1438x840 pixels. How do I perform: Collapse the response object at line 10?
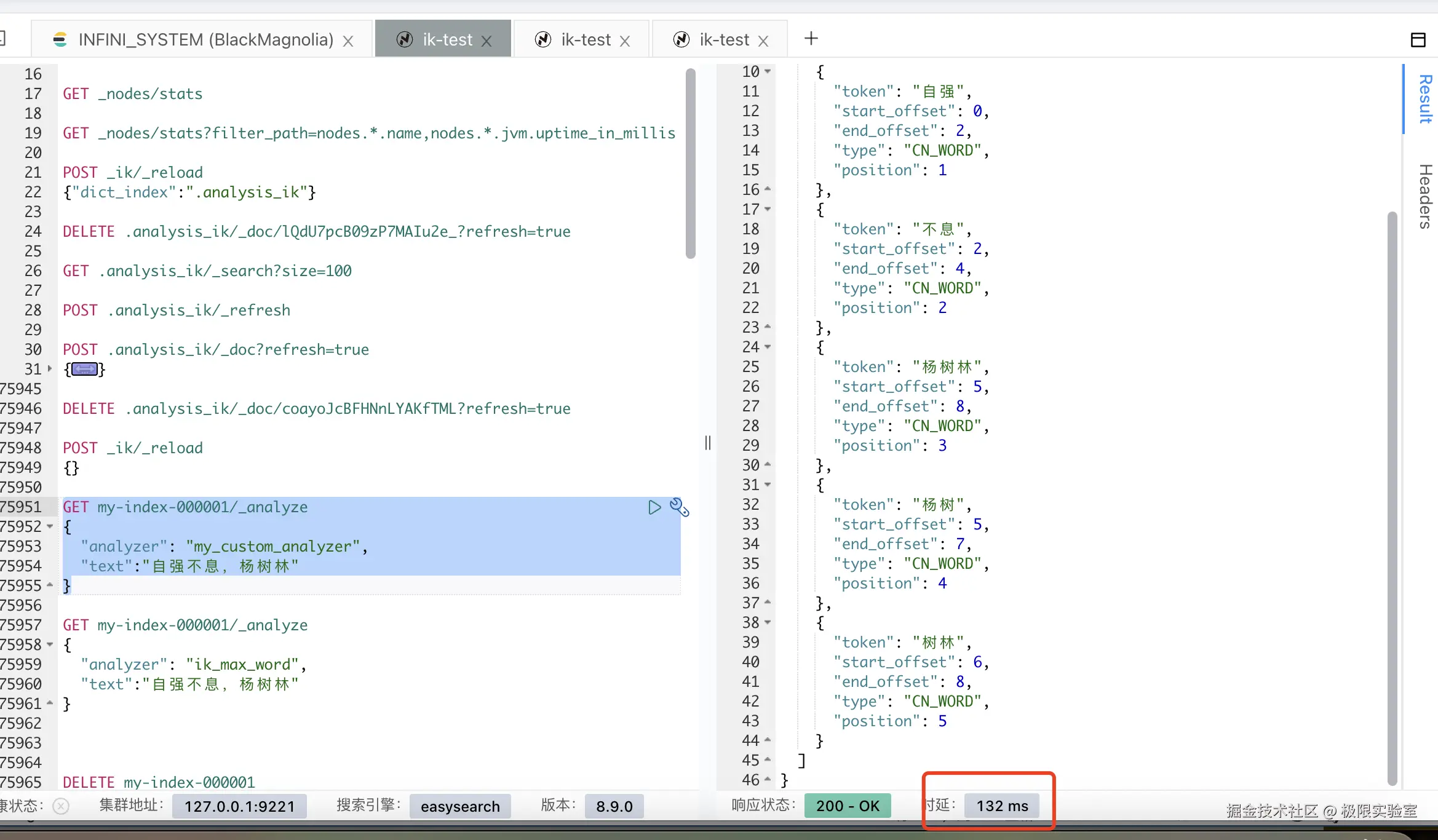click(x=768, y=71)
